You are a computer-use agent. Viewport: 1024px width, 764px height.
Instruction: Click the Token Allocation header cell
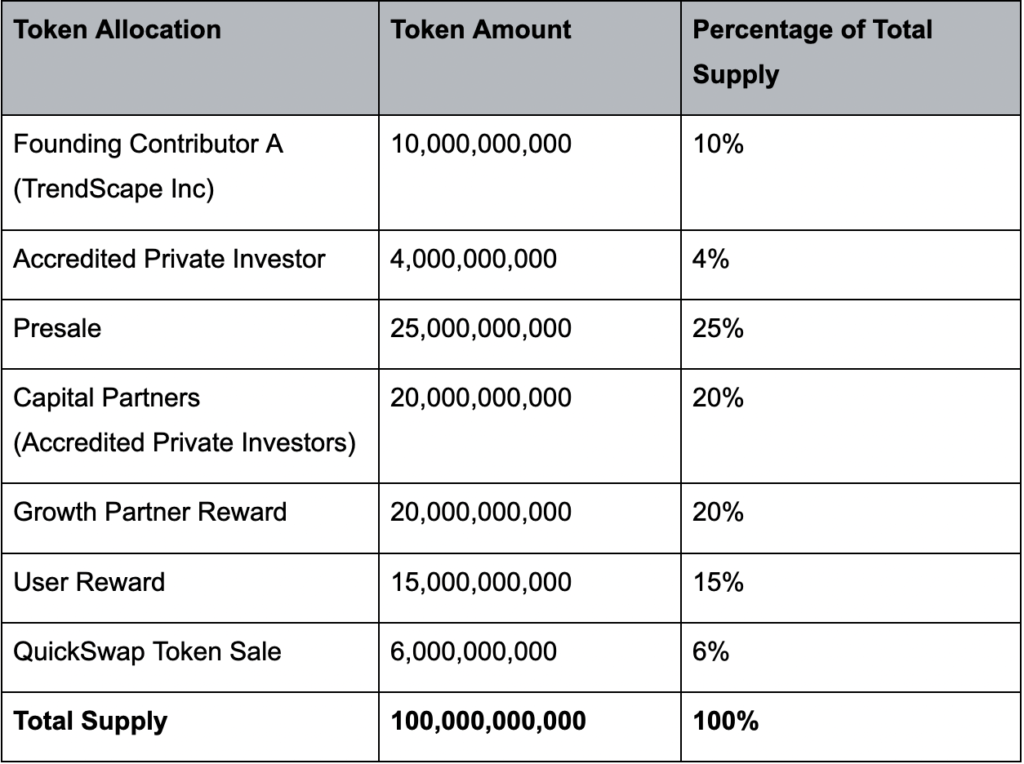coord(190,58)
